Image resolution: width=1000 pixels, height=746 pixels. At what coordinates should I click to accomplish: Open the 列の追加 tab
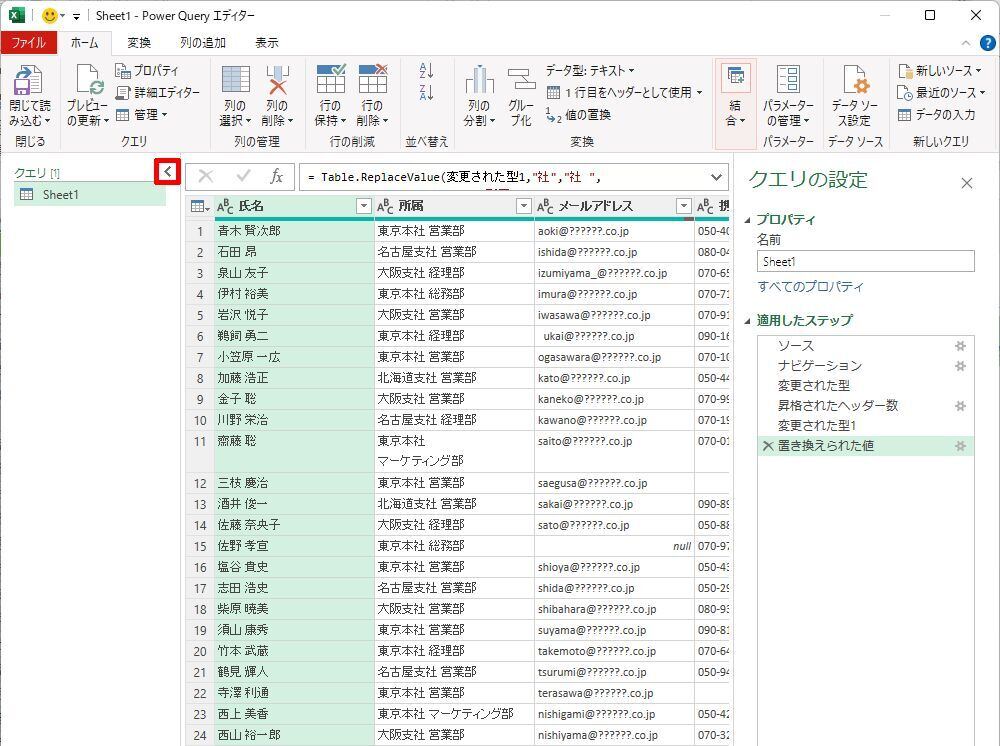coord(202,43)
